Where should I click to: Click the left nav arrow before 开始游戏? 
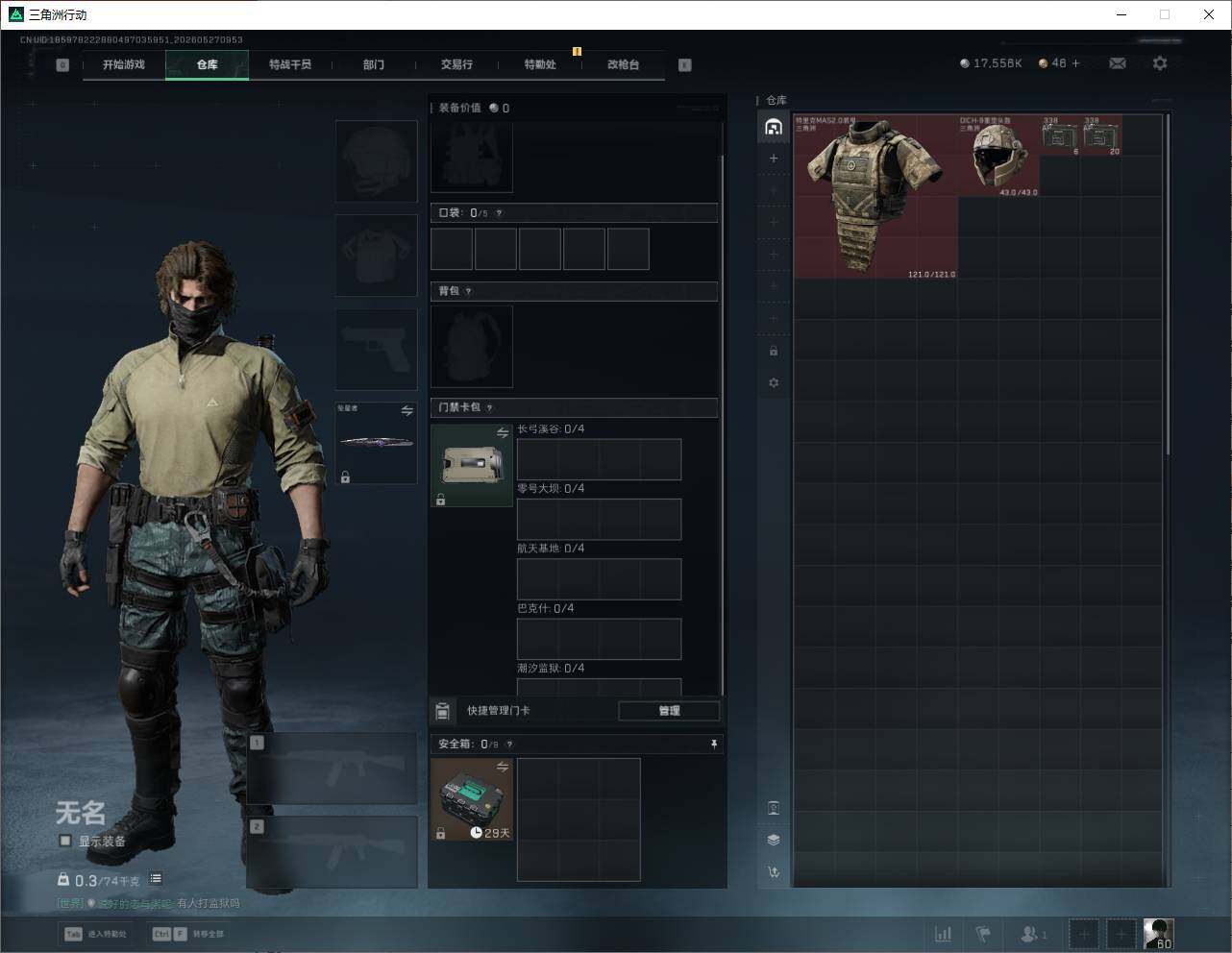[62, 65]
